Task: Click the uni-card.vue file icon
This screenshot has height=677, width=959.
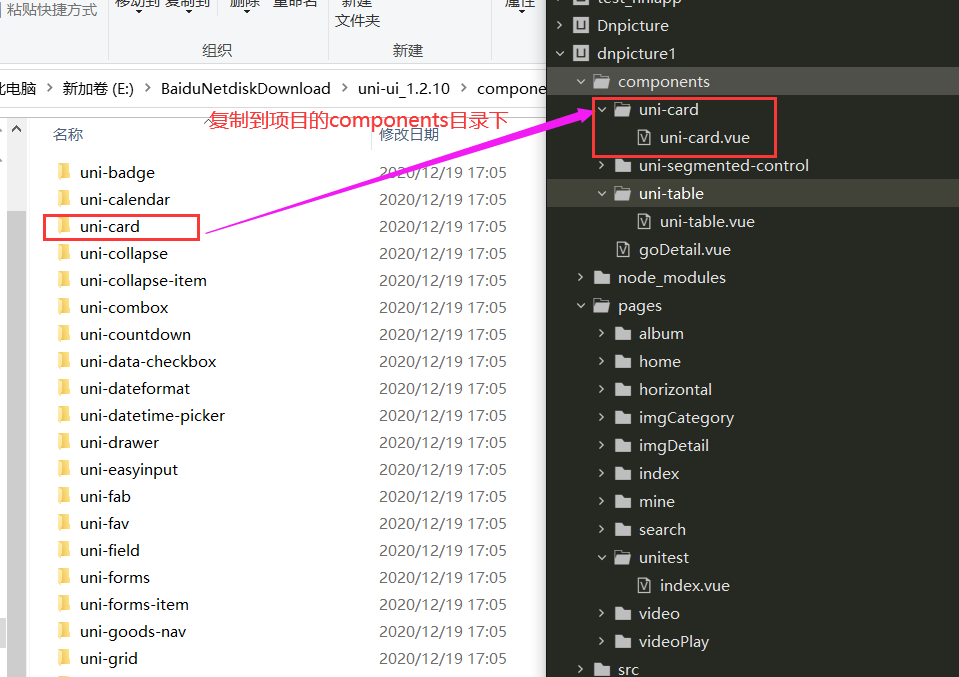Action: 644,138
